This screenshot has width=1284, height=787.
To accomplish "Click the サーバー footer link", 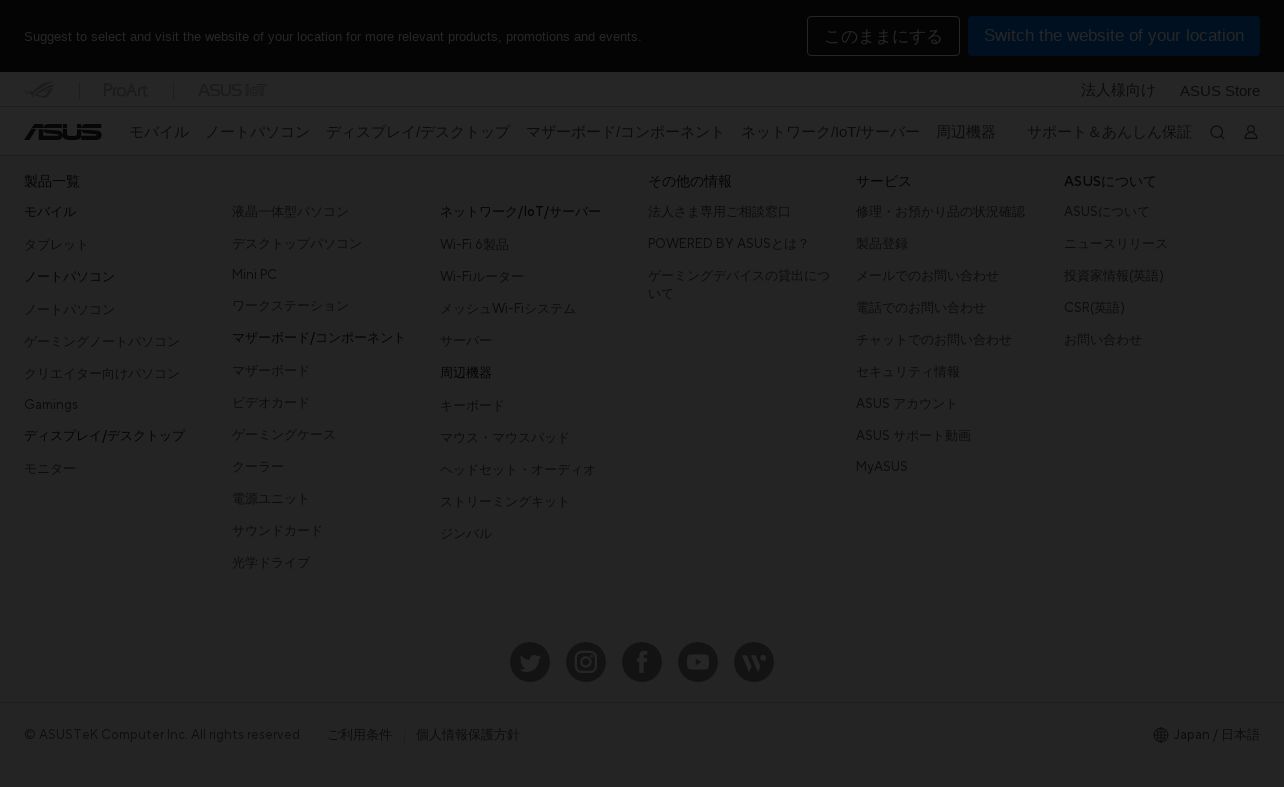I will pyautogui.click(x=466, y=341).
